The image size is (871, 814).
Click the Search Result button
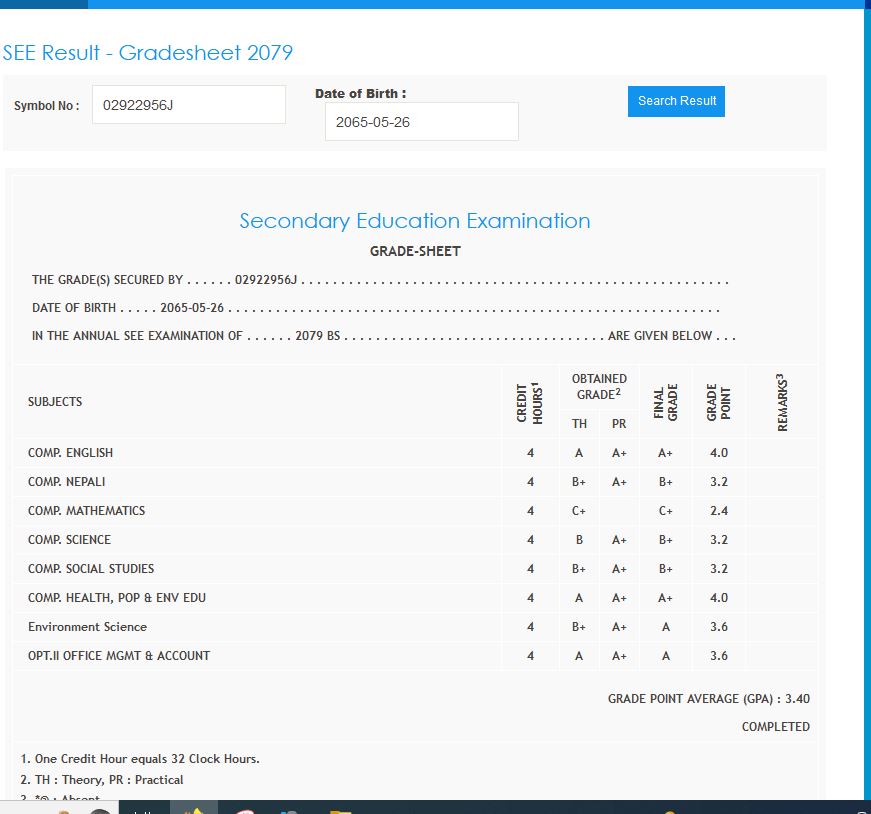click(x=676, y=101)
